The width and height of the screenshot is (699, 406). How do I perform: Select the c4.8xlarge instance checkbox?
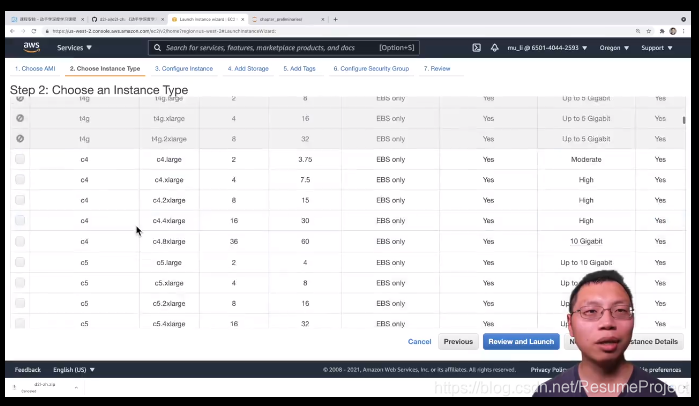click(x=20, y=241)
